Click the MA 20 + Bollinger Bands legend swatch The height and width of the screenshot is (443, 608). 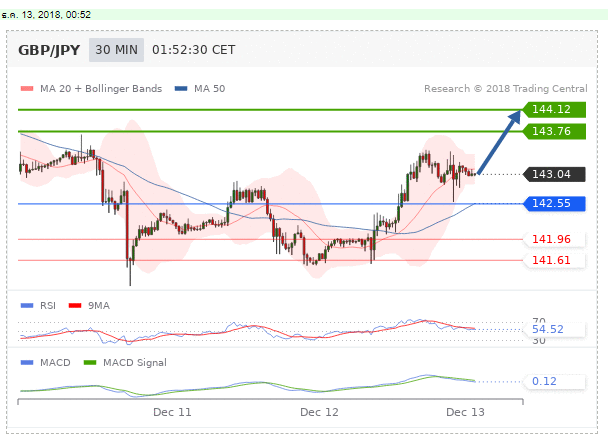tap(27, 88)
